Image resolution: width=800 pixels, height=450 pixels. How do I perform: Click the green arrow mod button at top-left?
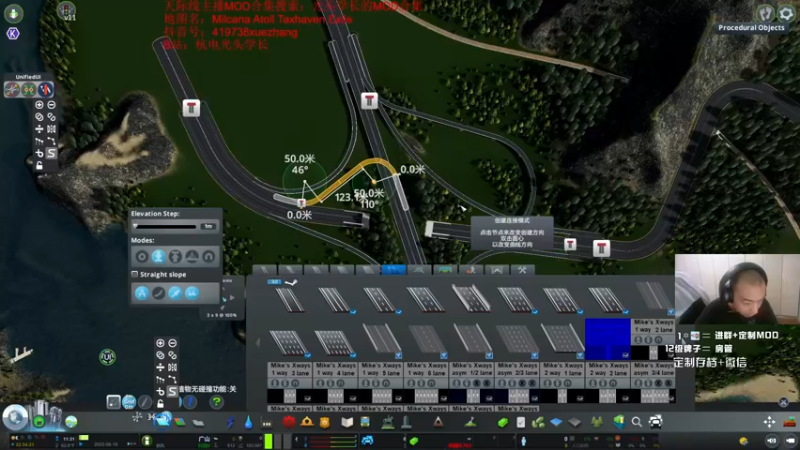click(x=13, y=13)
